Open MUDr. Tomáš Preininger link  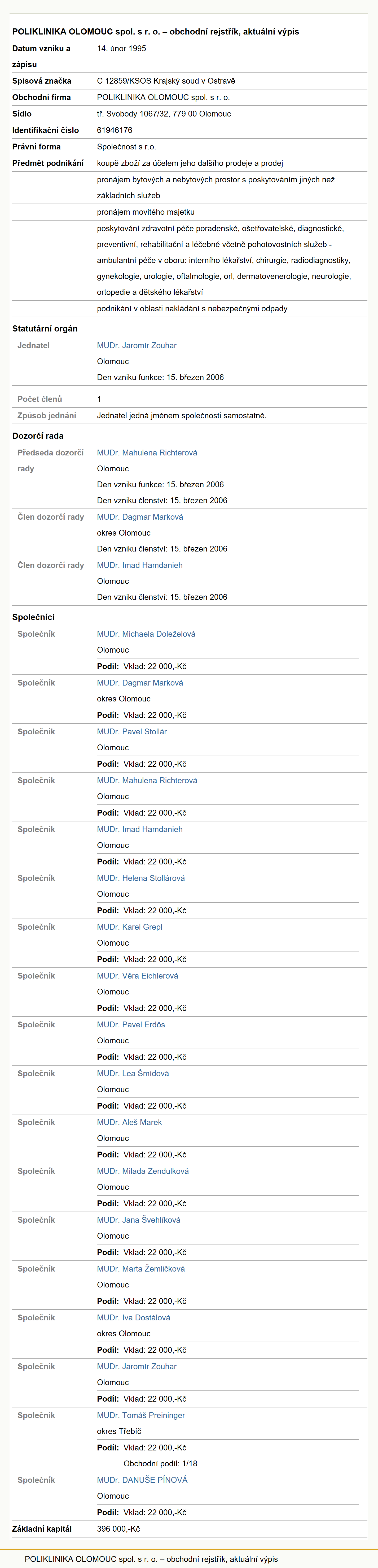141,1415
